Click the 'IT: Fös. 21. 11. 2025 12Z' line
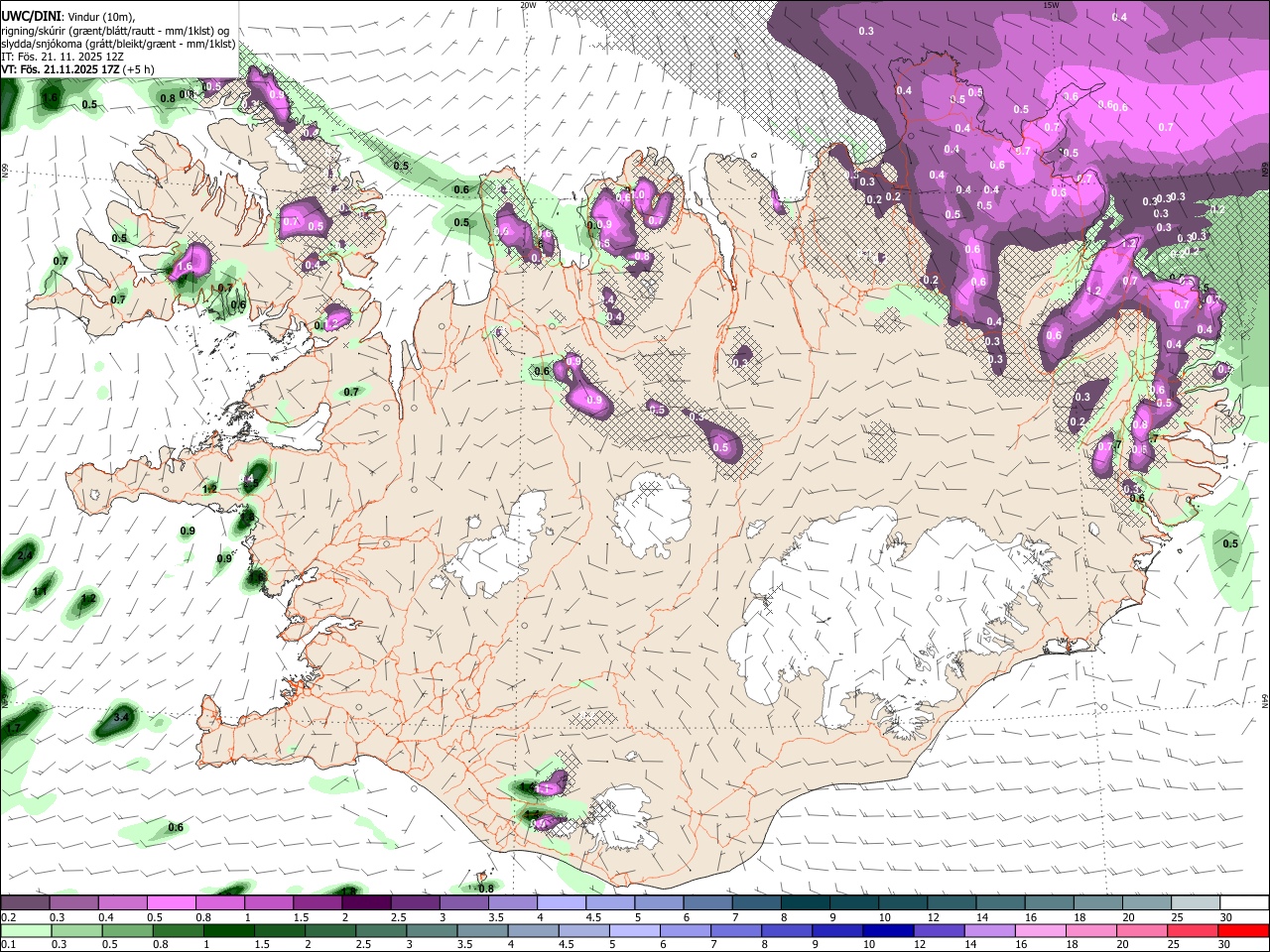The image size is (1270, 952). 63,57
